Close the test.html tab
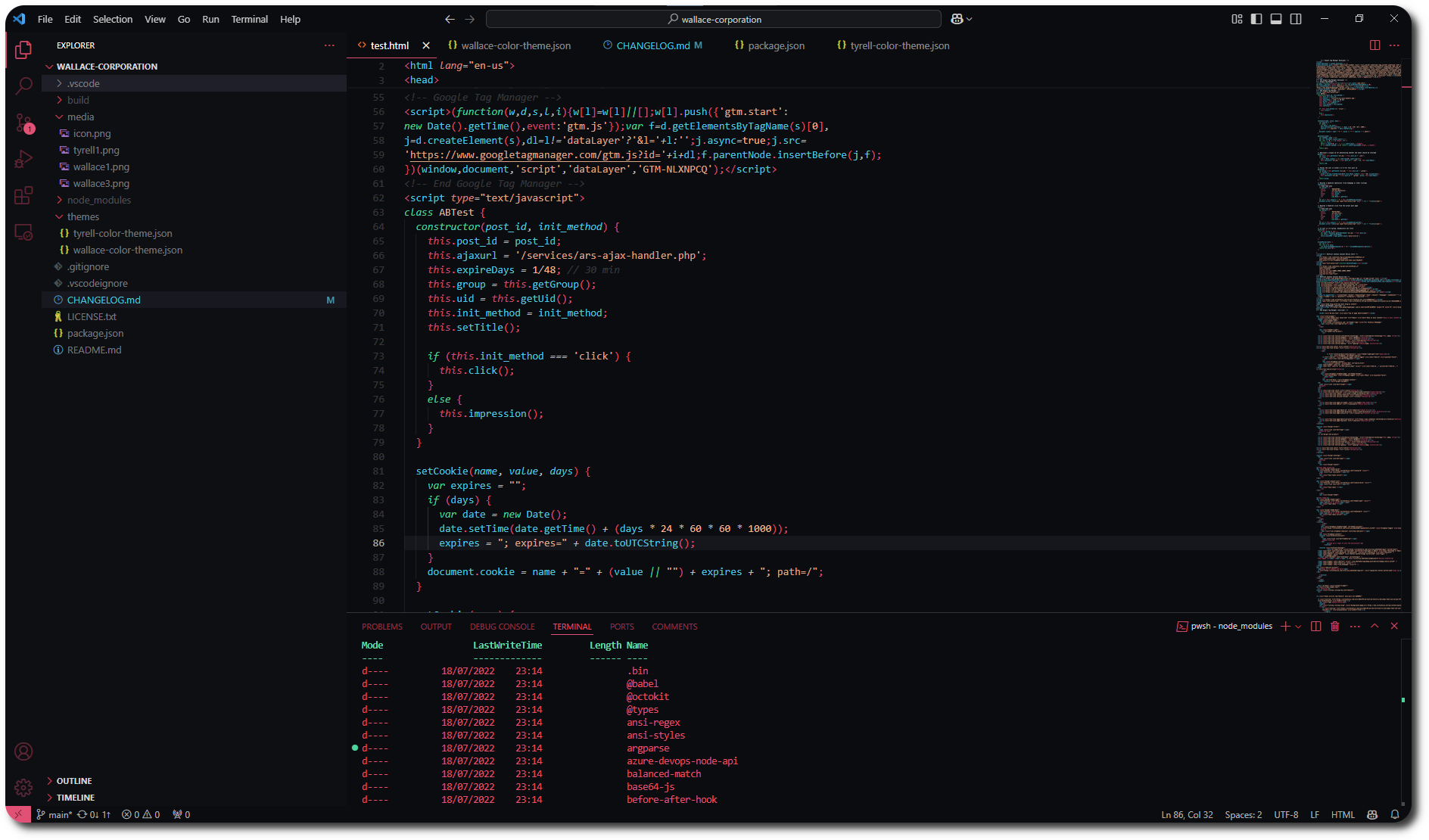Image resolution: width=1429 pixels, height=840 pixels. pyautogui.click(x=426, y=45)
